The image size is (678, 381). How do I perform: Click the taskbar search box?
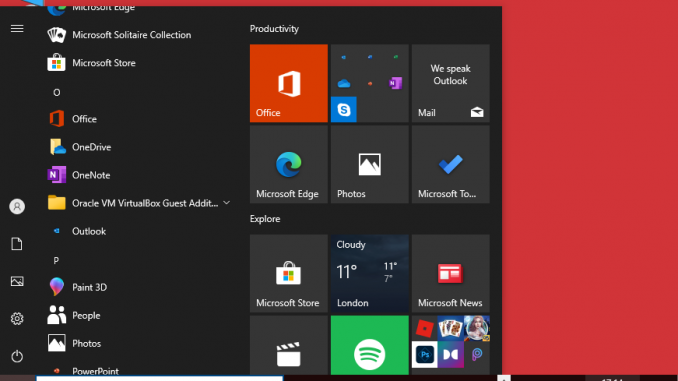[160, 378]
